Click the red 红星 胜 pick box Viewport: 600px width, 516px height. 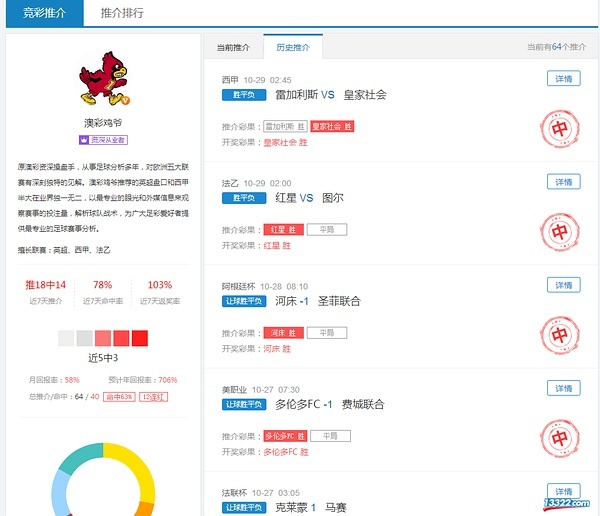(x=284, y=230)
